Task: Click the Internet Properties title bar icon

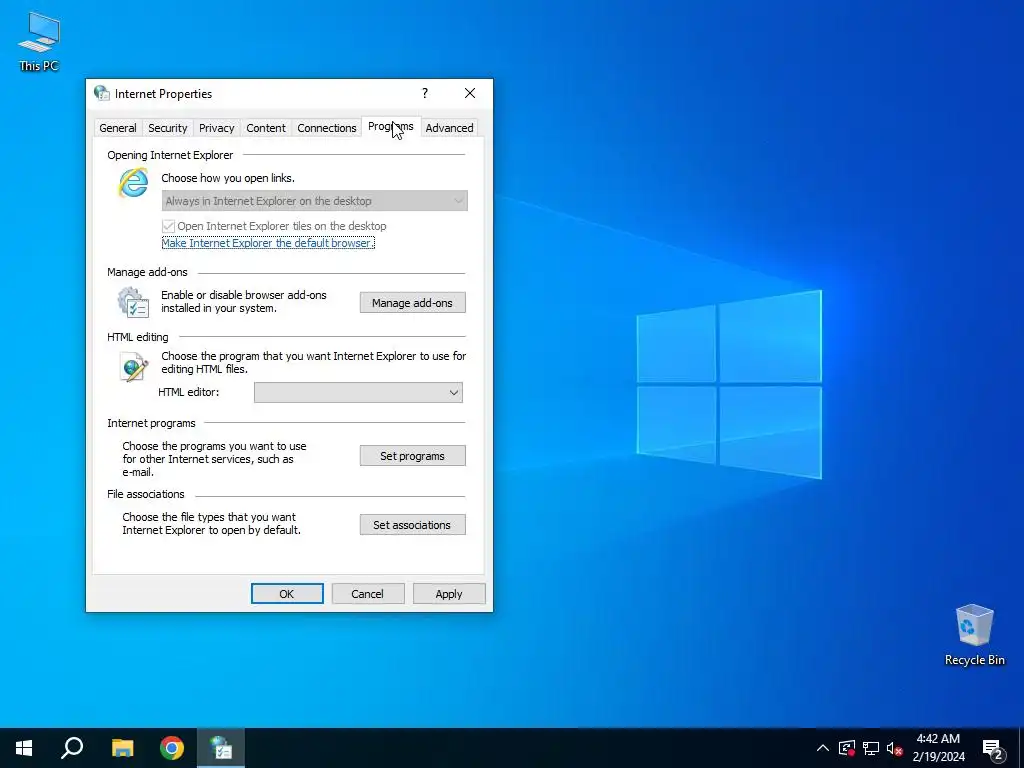Action: 102,93
